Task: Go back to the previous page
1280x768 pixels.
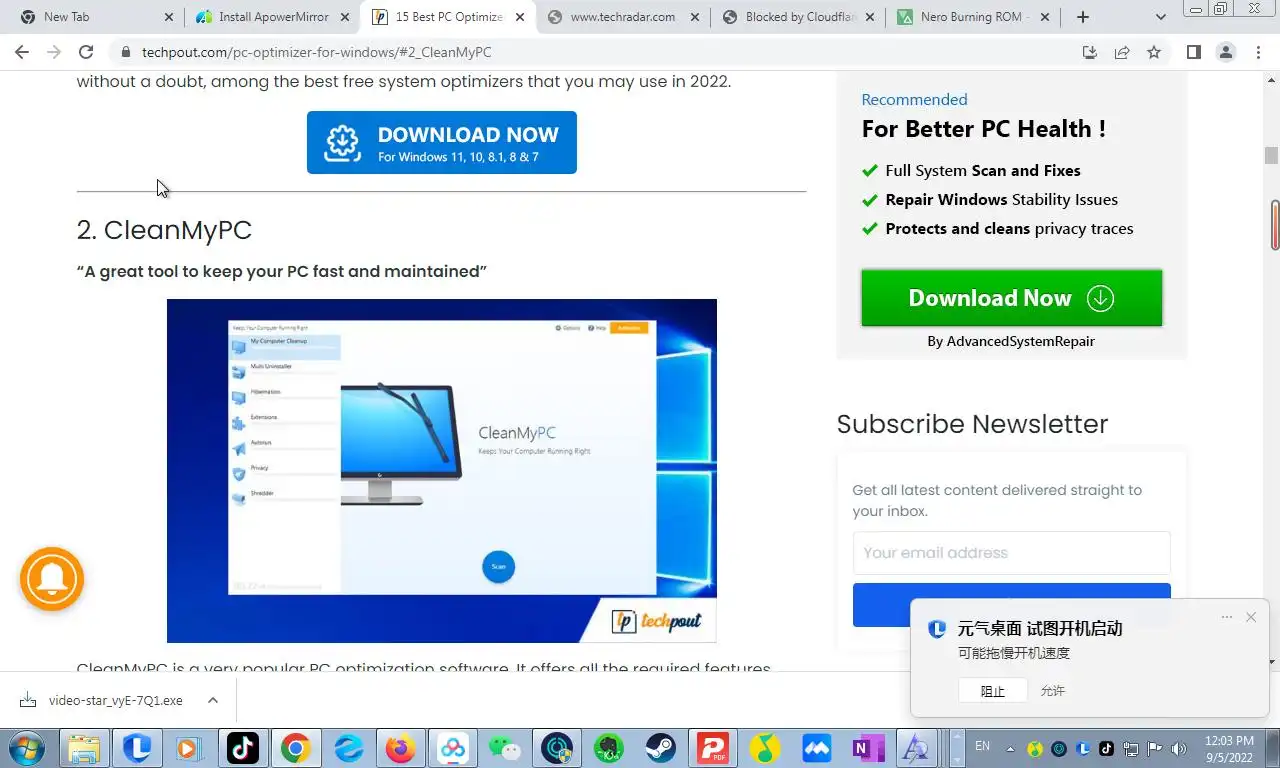Action: click(x=22, y=52)
